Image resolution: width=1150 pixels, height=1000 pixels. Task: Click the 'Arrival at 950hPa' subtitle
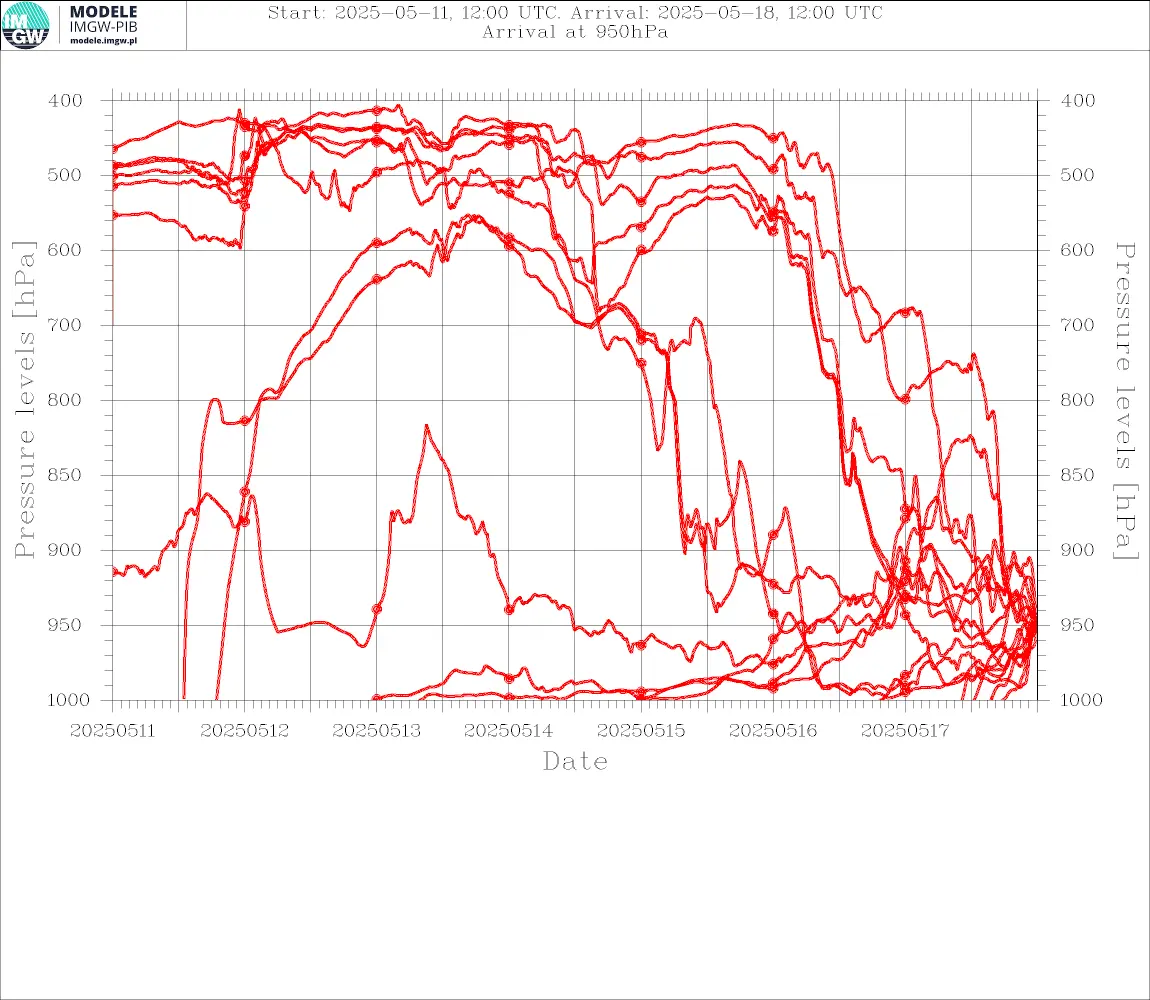(x=575, y=32)
